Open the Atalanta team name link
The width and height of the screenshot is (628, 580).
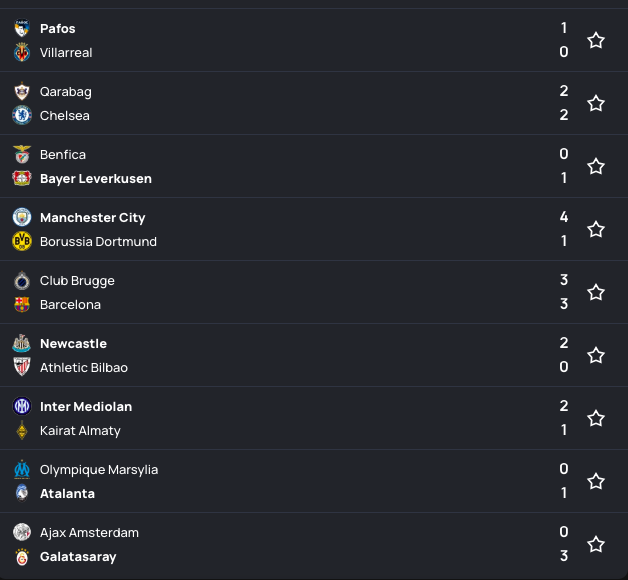(67, 494)
